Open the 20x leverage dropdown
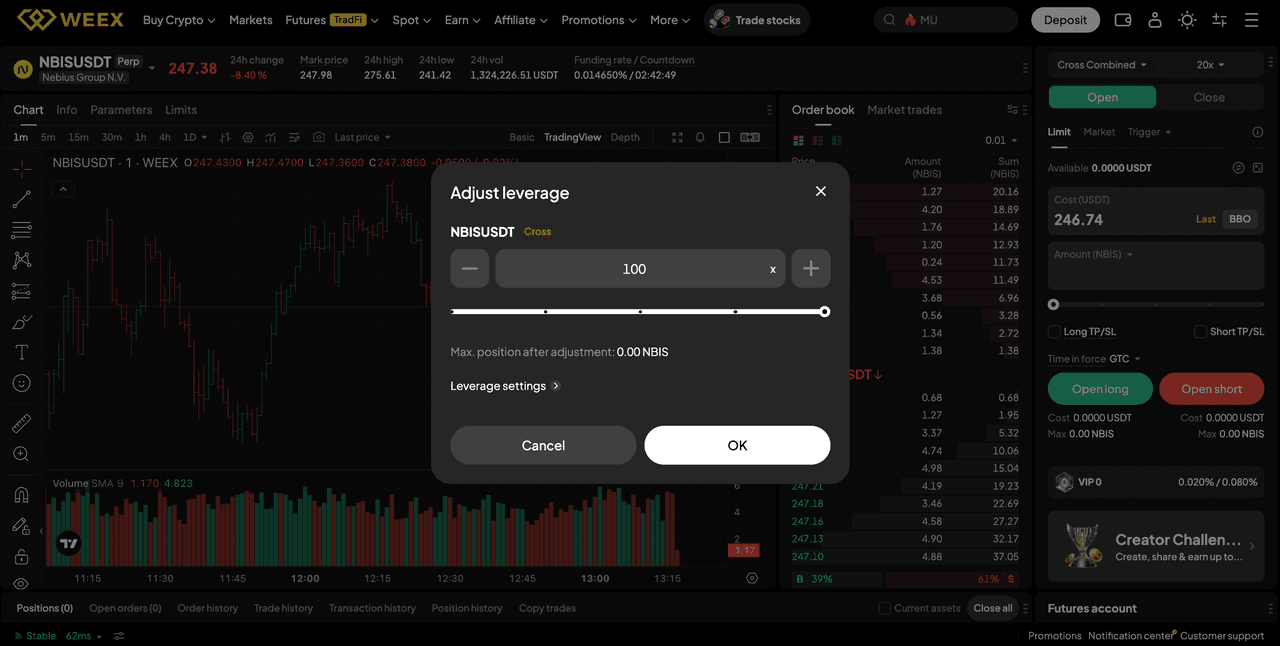This screenshot has height=646, width=1280. pos(1210,65)
